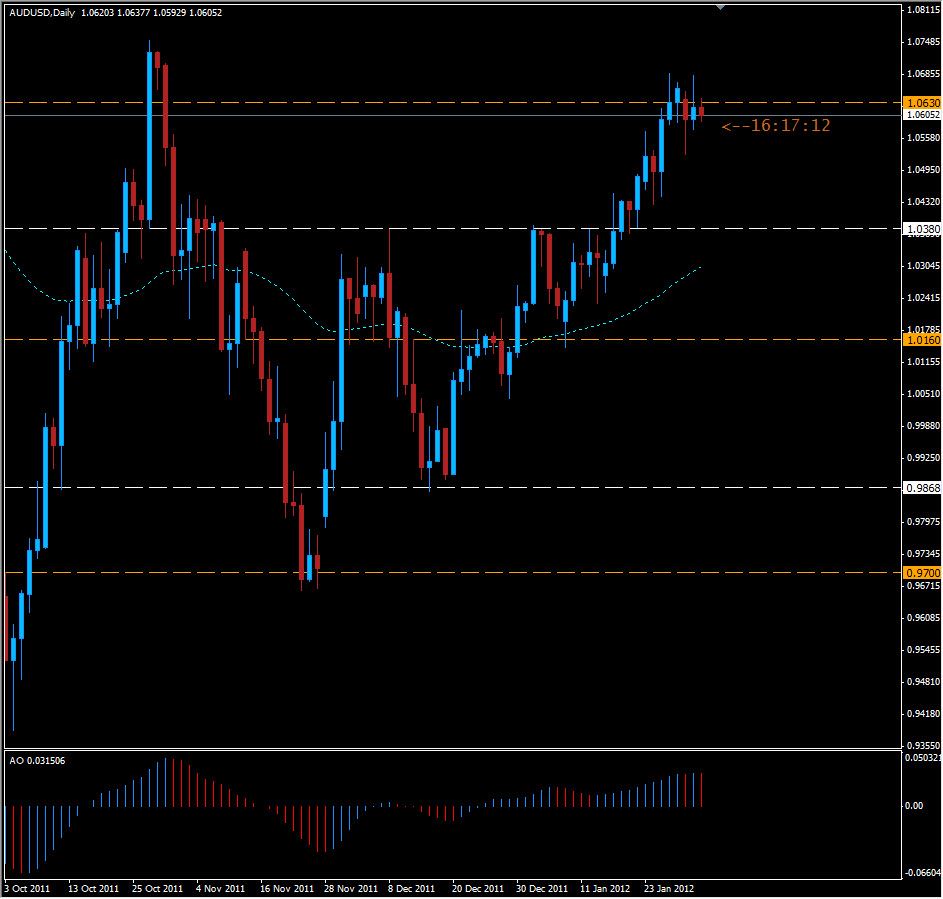Click the orange 1.0630 price tag
The height and width of the screenshot is (899, 943).
tap(921, 102)
